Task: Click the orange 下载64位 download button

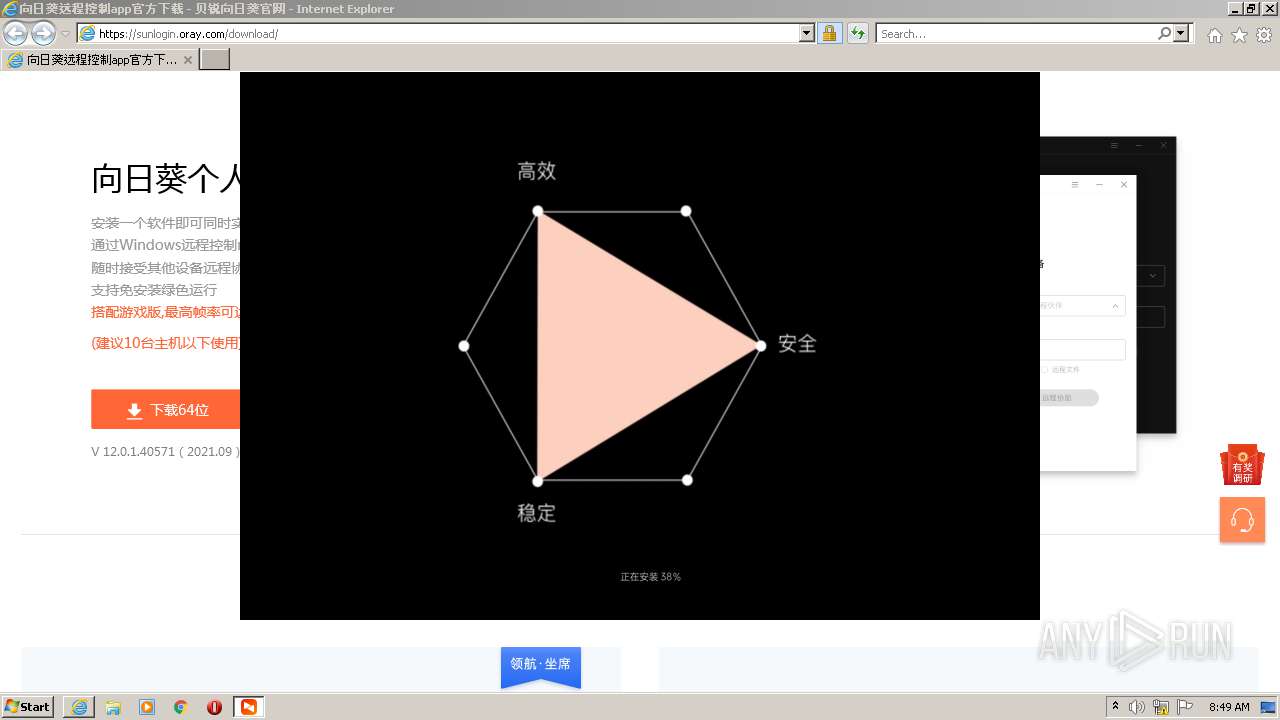Action: click(x=166, y=410)
